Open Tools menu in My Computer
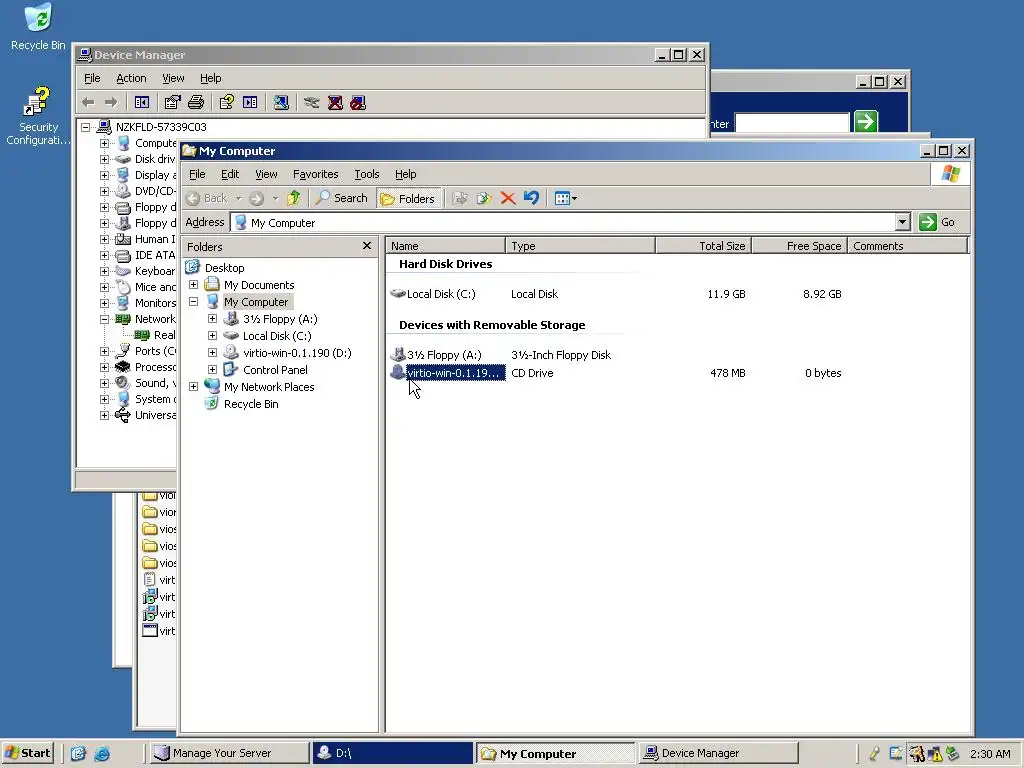1024x768 pixels. tap(366, 174)
